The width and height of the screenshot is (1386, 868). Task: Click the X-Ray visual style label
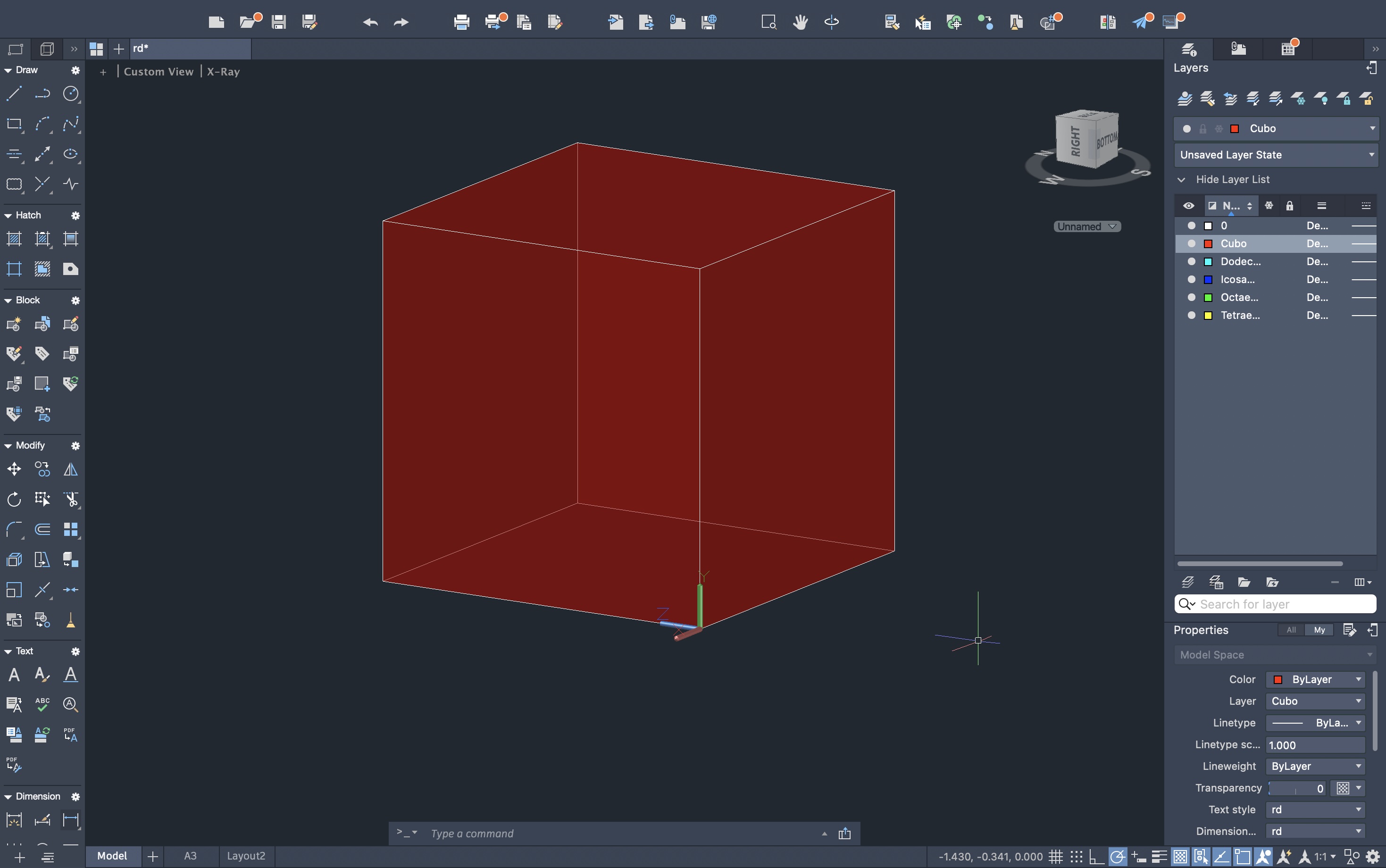pyautogui.click(x=223, y=72)
